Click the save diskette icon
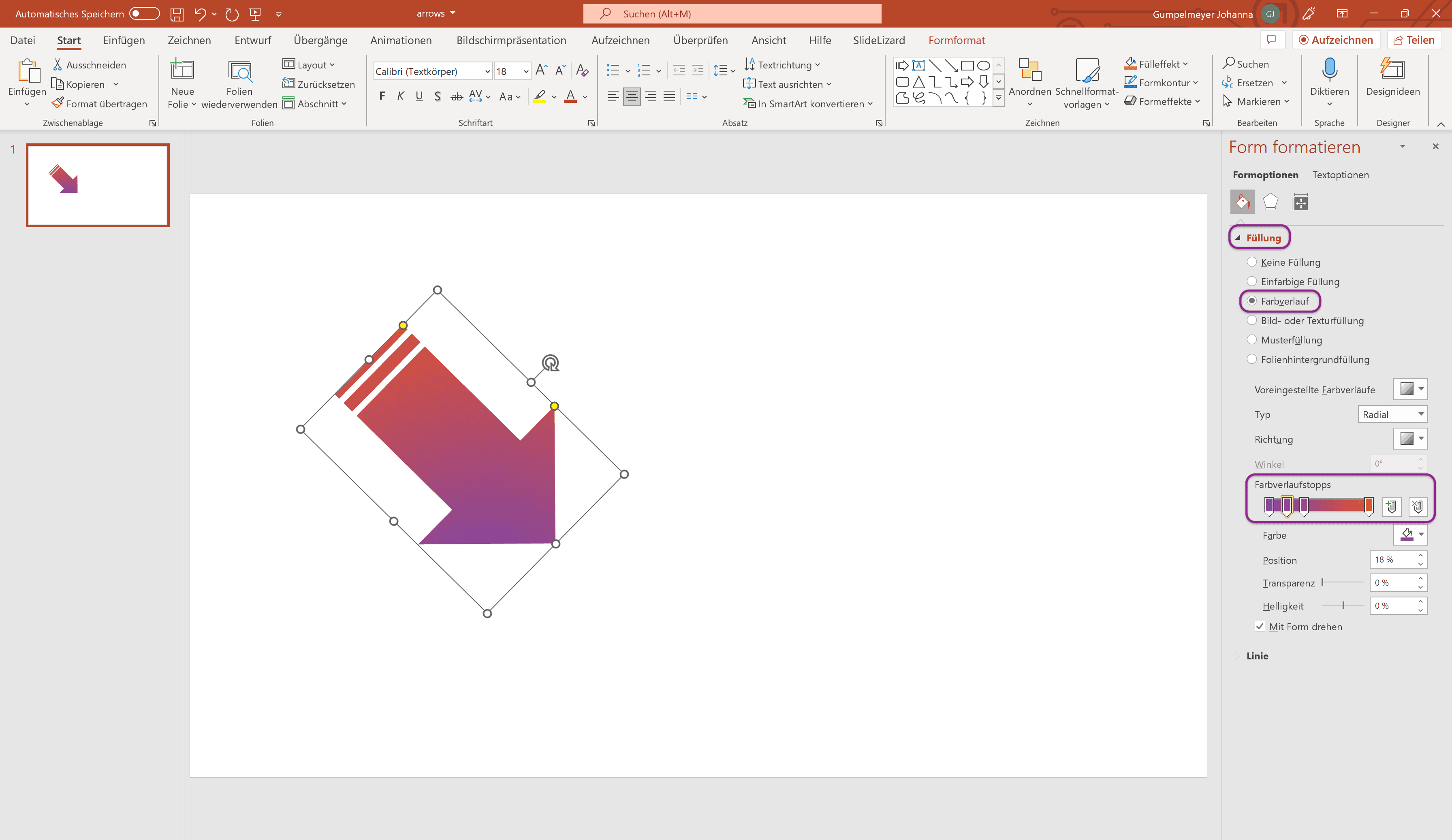The height and width of the screenshot is (840, 1452). (176, 14)
